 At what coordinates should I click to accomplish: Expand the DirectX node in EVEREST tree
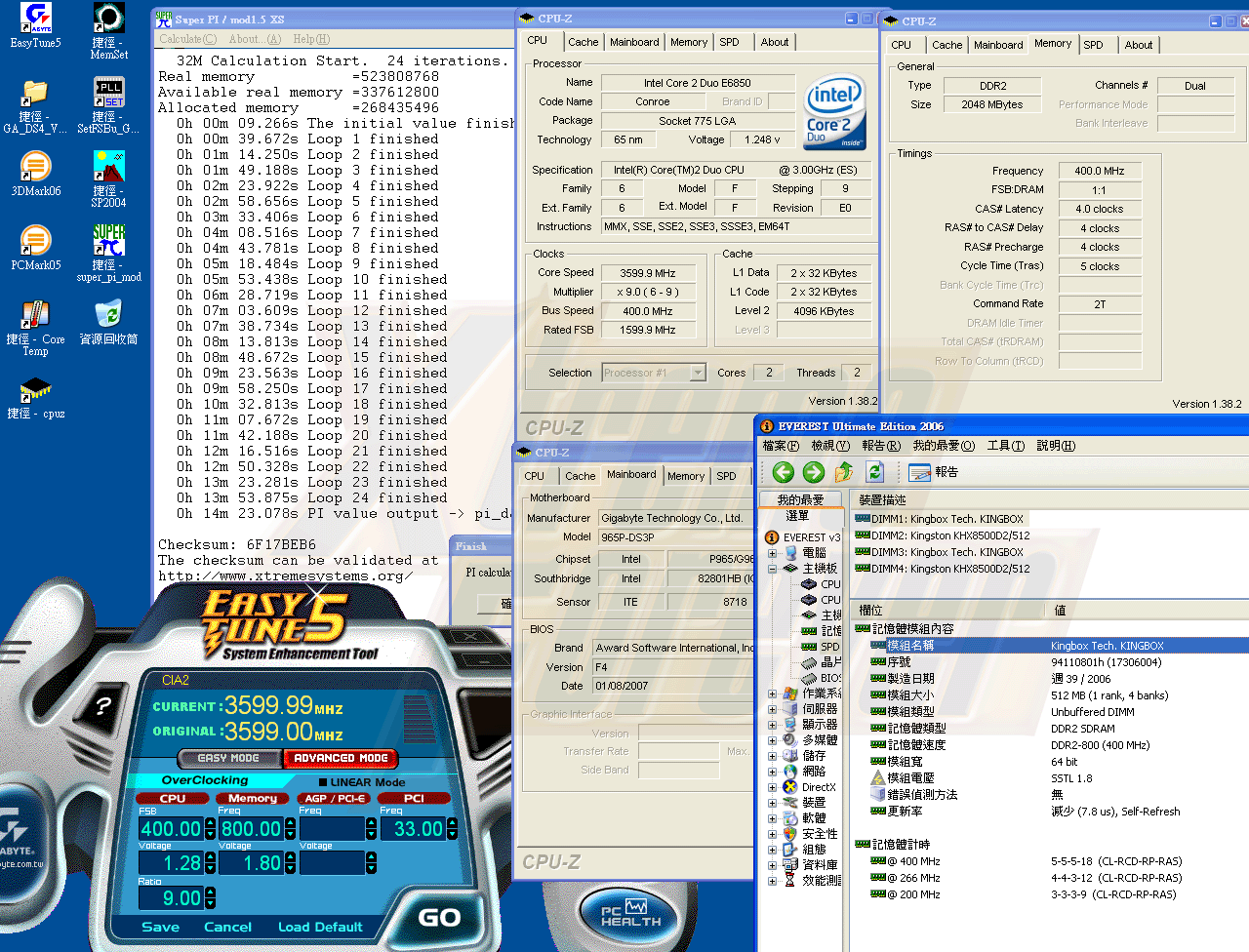[772, 787]
